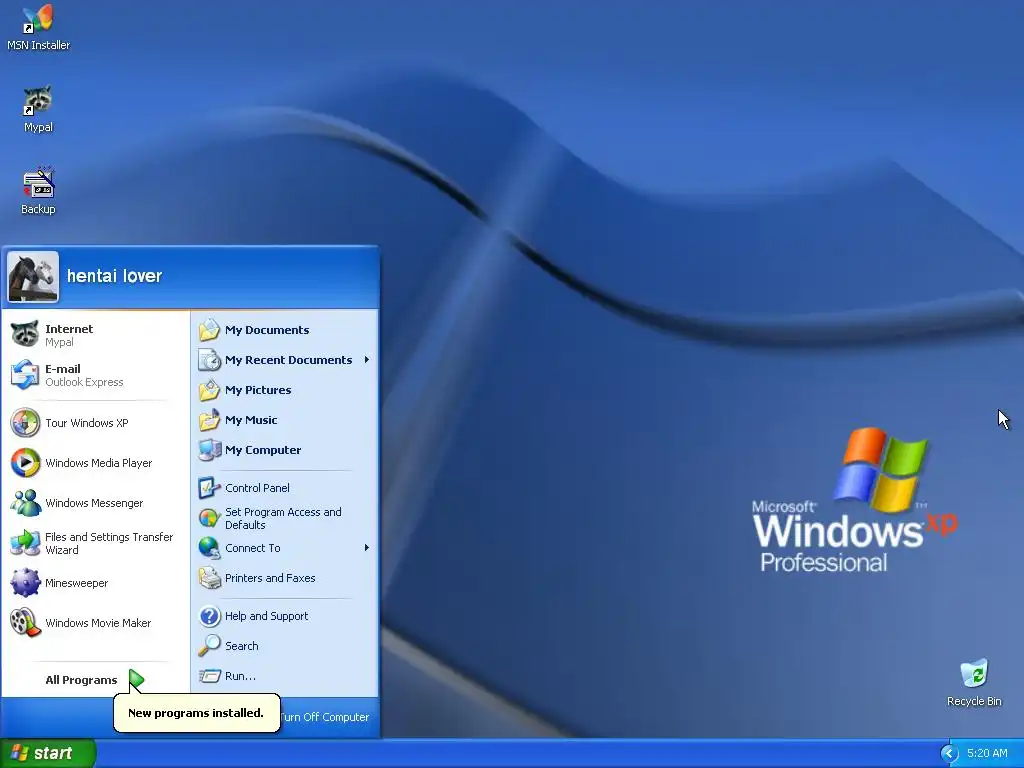Open Windows Messenger icon
Screen dimensions: 1024x768
(25, 503)
